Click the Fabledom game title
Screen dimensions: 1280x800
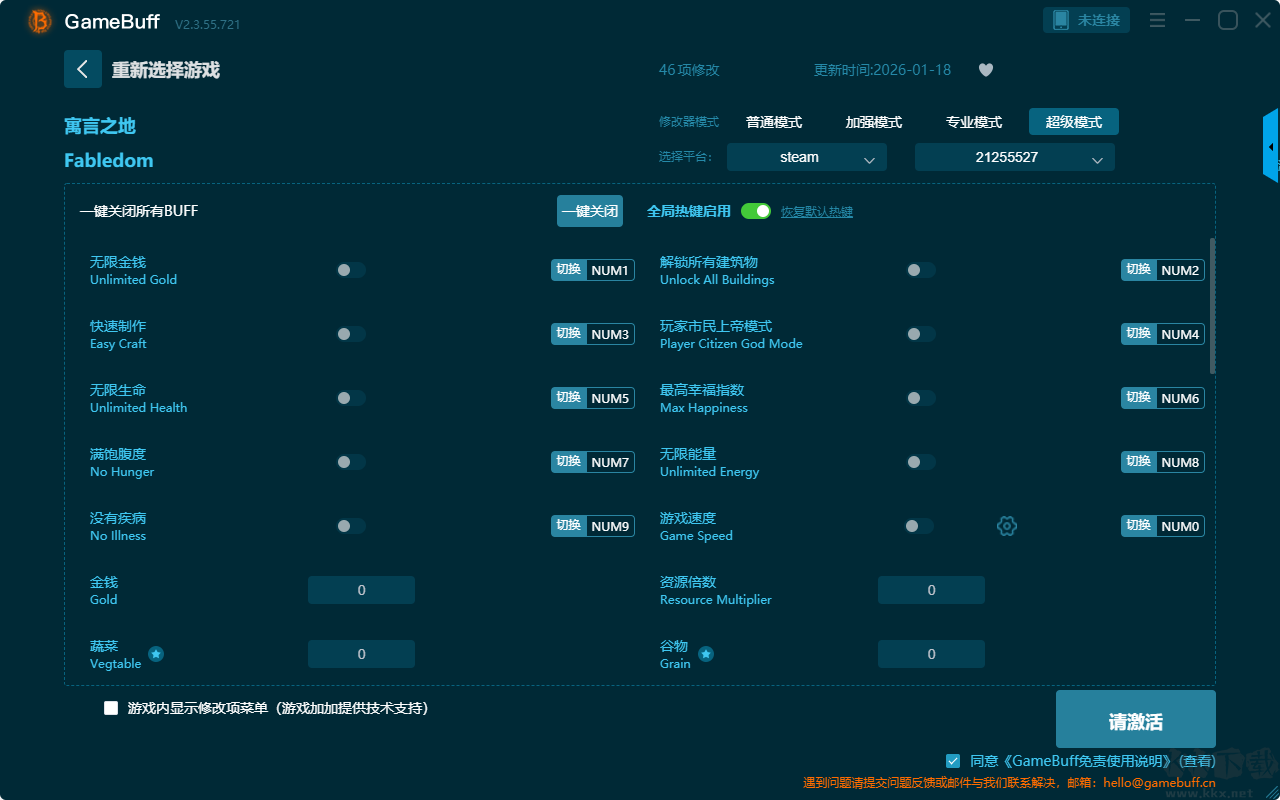pos(109,161)
